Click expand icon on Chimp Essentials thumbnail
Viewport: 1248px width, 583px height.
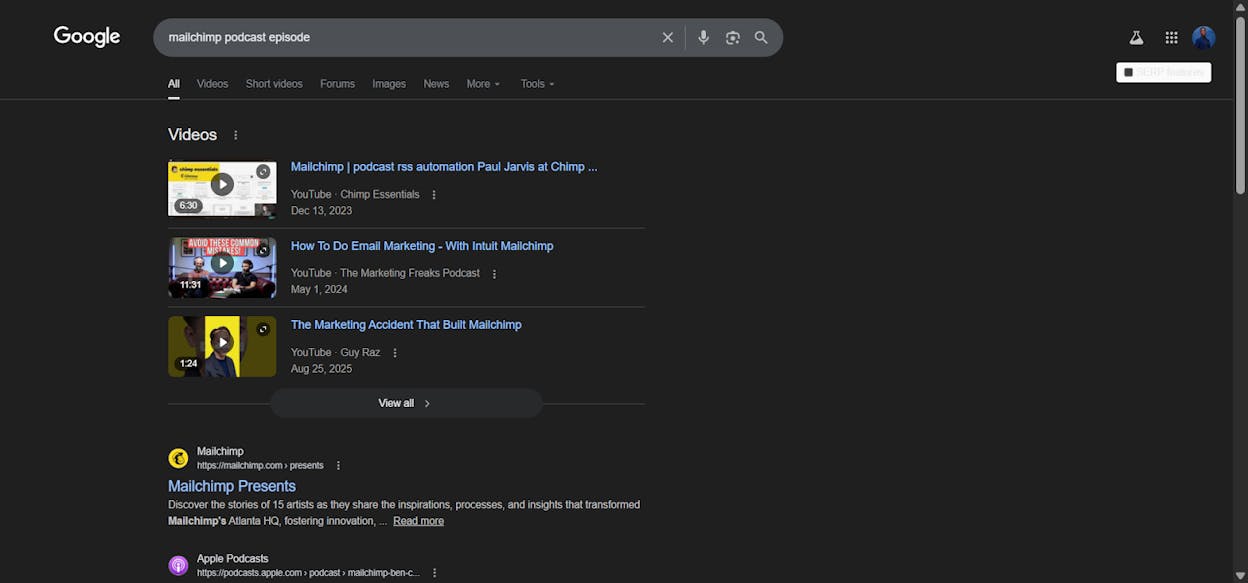tap(263, 172)
